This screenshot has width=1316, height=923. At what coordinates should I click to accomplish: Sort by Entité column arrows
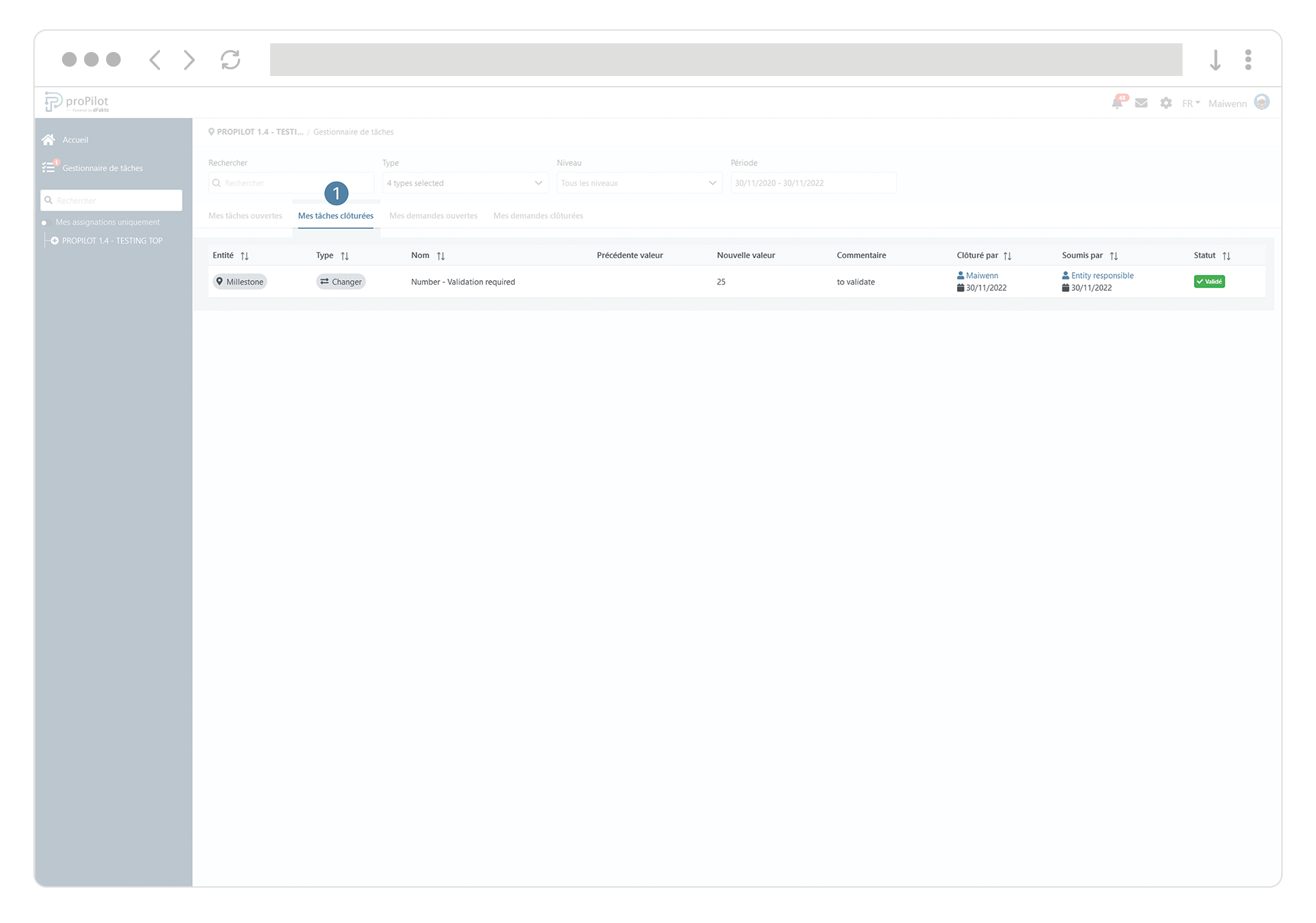coord(245,256)
